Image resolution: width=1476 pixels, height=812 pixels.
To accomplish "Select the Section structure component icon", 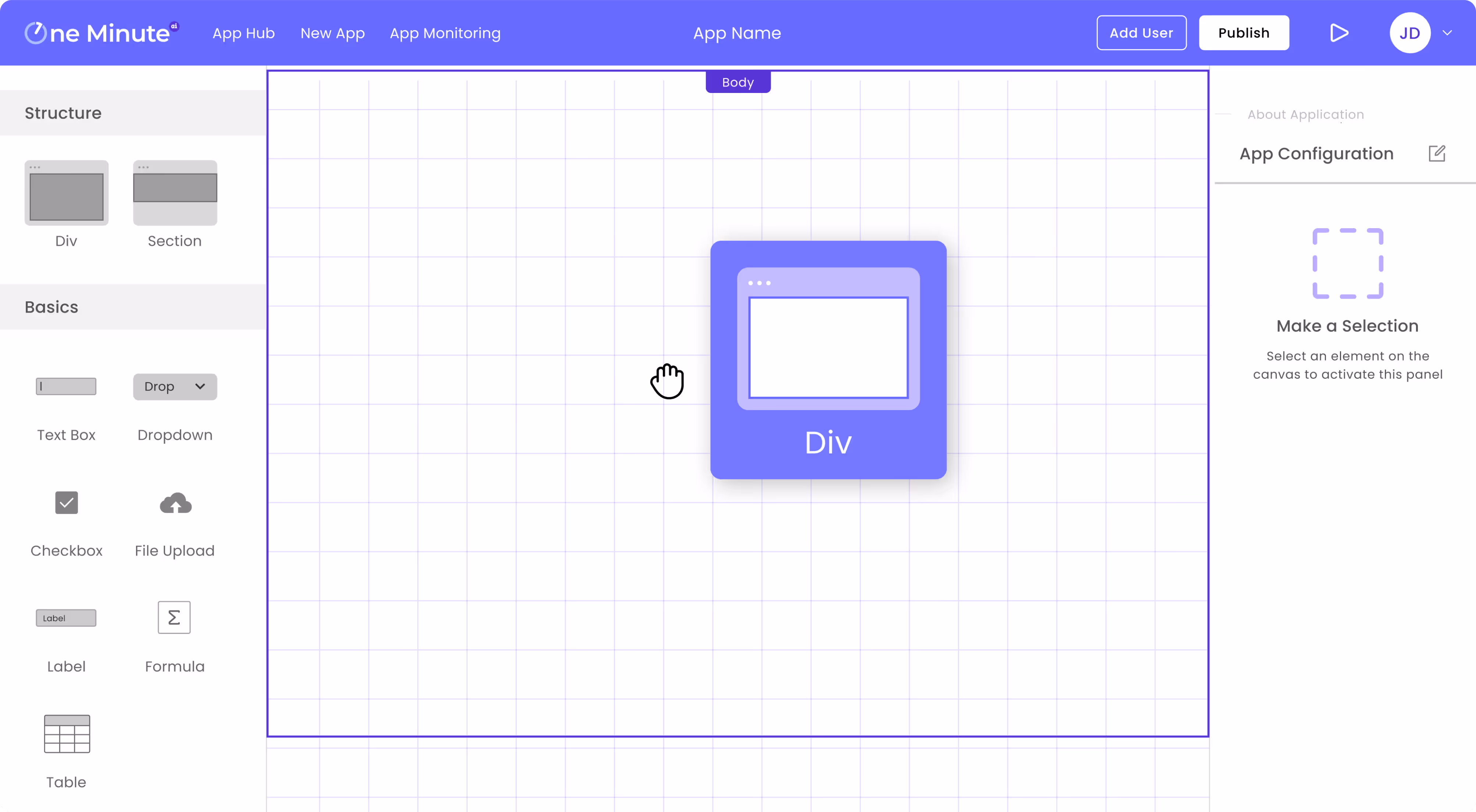I will click(x=175, y=193).
